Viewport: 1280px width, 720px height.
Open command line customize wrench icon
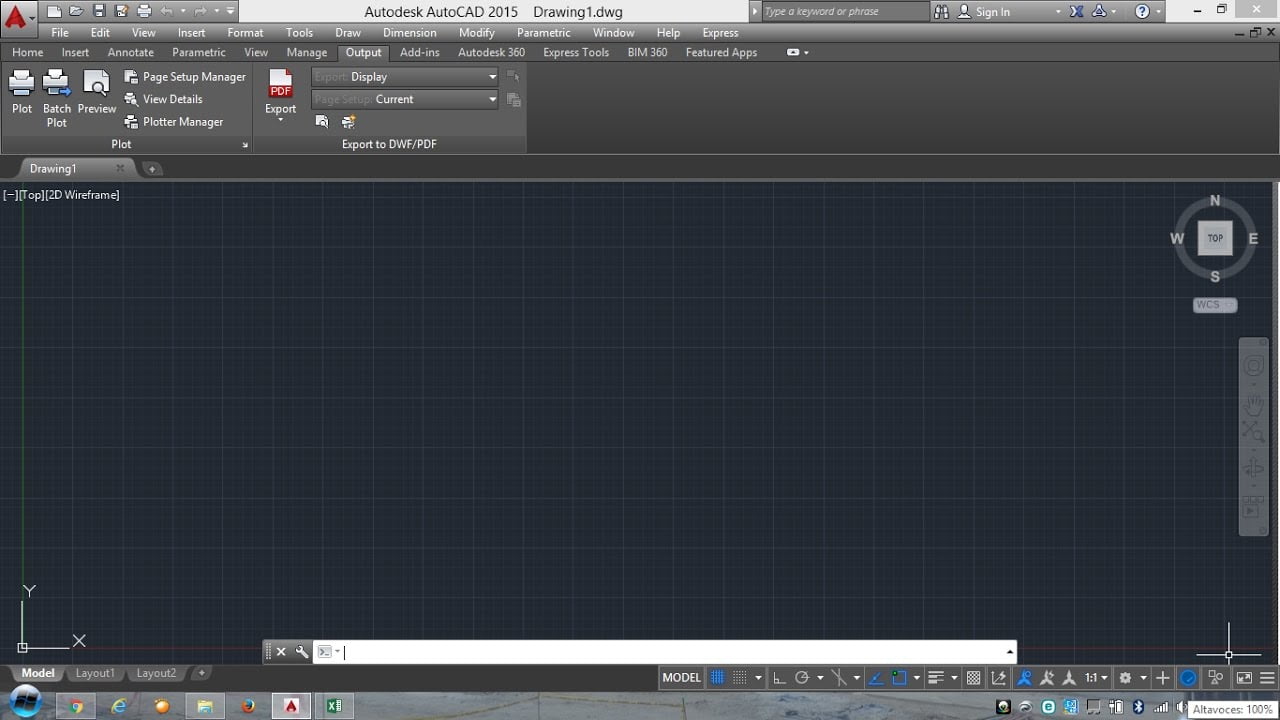click(x=302, y=652)
